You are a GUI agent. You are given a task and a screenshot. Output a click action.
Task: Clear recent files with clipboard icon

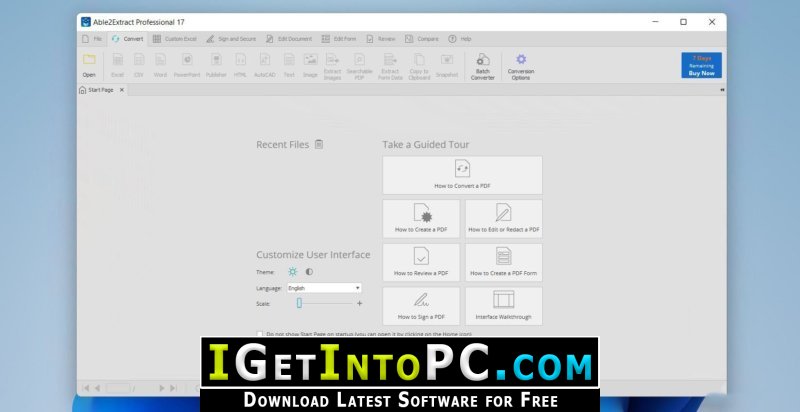(319, 144)
